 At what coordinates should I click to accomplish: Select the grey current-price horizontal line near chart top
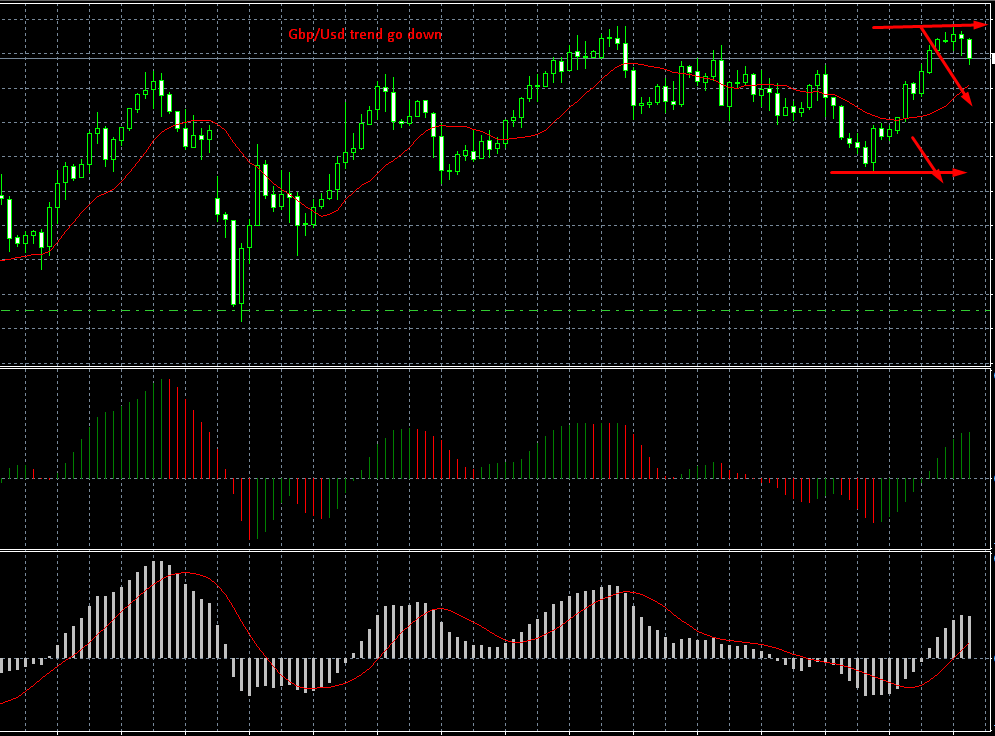click(495, 58)
